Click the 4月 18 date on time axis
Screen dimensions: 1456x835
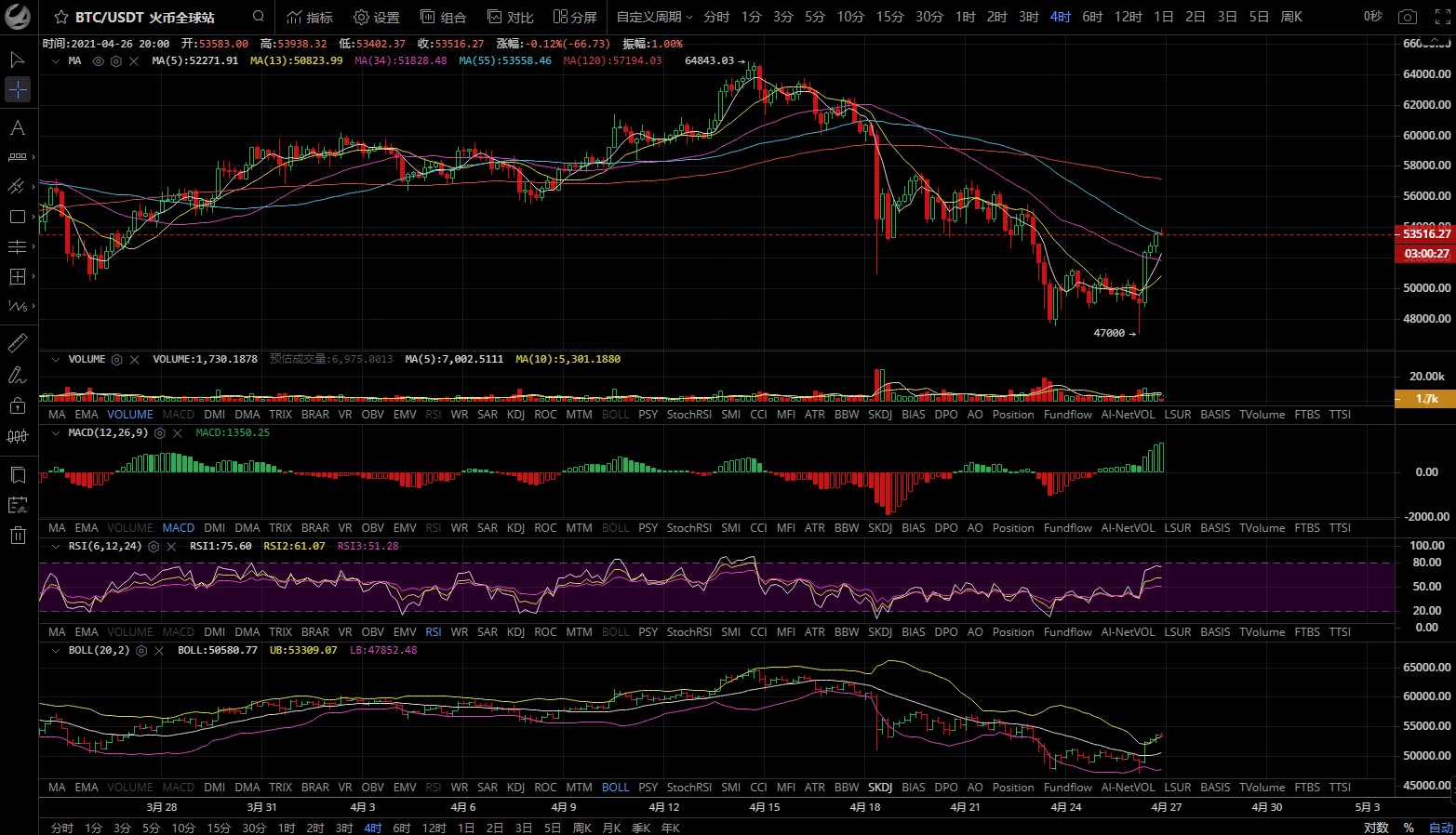tap(865, 807)
